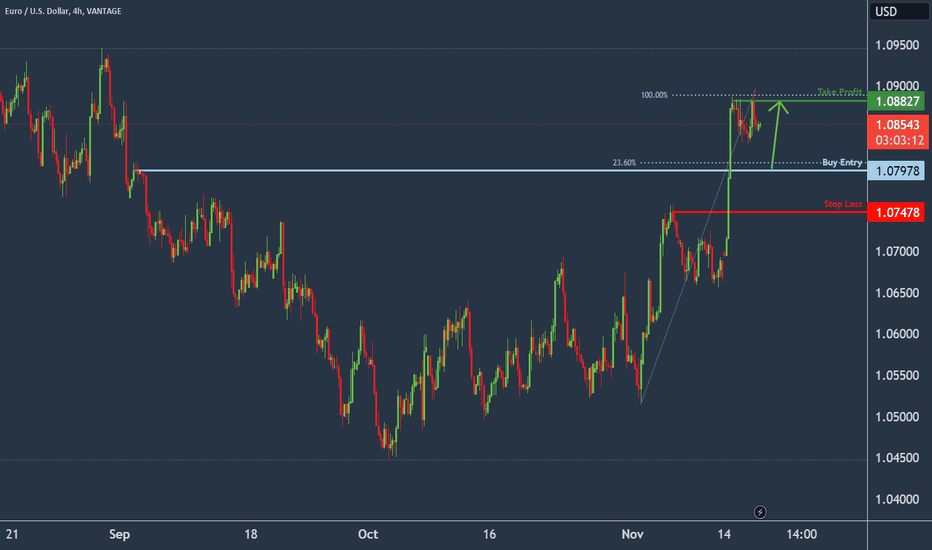Viewport: 932px width, 550px height.
Task: Select the Buy Entry line label
Action: (842, 162)
